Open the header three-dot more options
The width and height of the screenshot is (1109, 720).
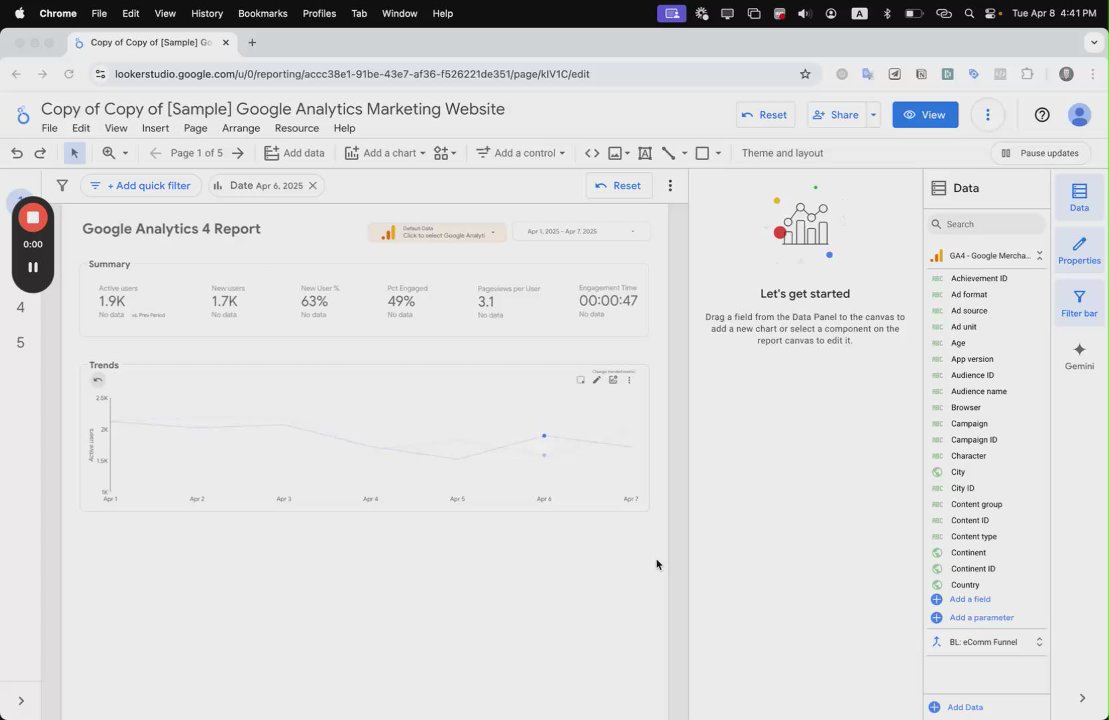[988, 115]
